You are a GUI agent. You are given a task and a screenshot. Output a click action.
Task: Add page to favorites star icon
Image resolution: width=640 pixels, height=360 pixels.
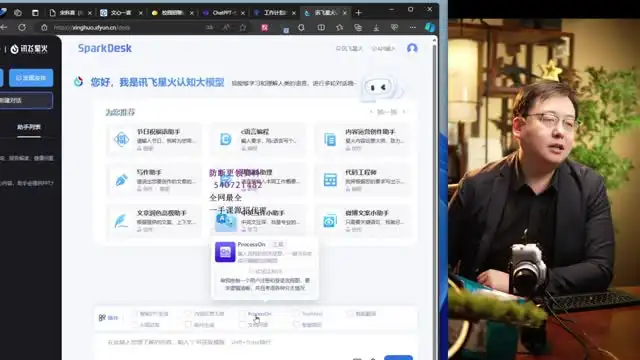point(243,27)
